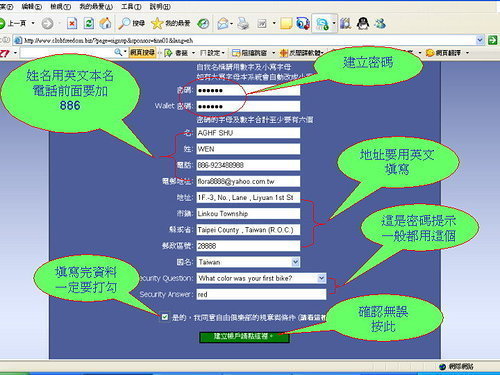The height and width of the screenshot is (375, 500).
Task: Expand the 阻擋跳窗 dropdown arrow
Action: pyautogui.click(x=274, y=53)
